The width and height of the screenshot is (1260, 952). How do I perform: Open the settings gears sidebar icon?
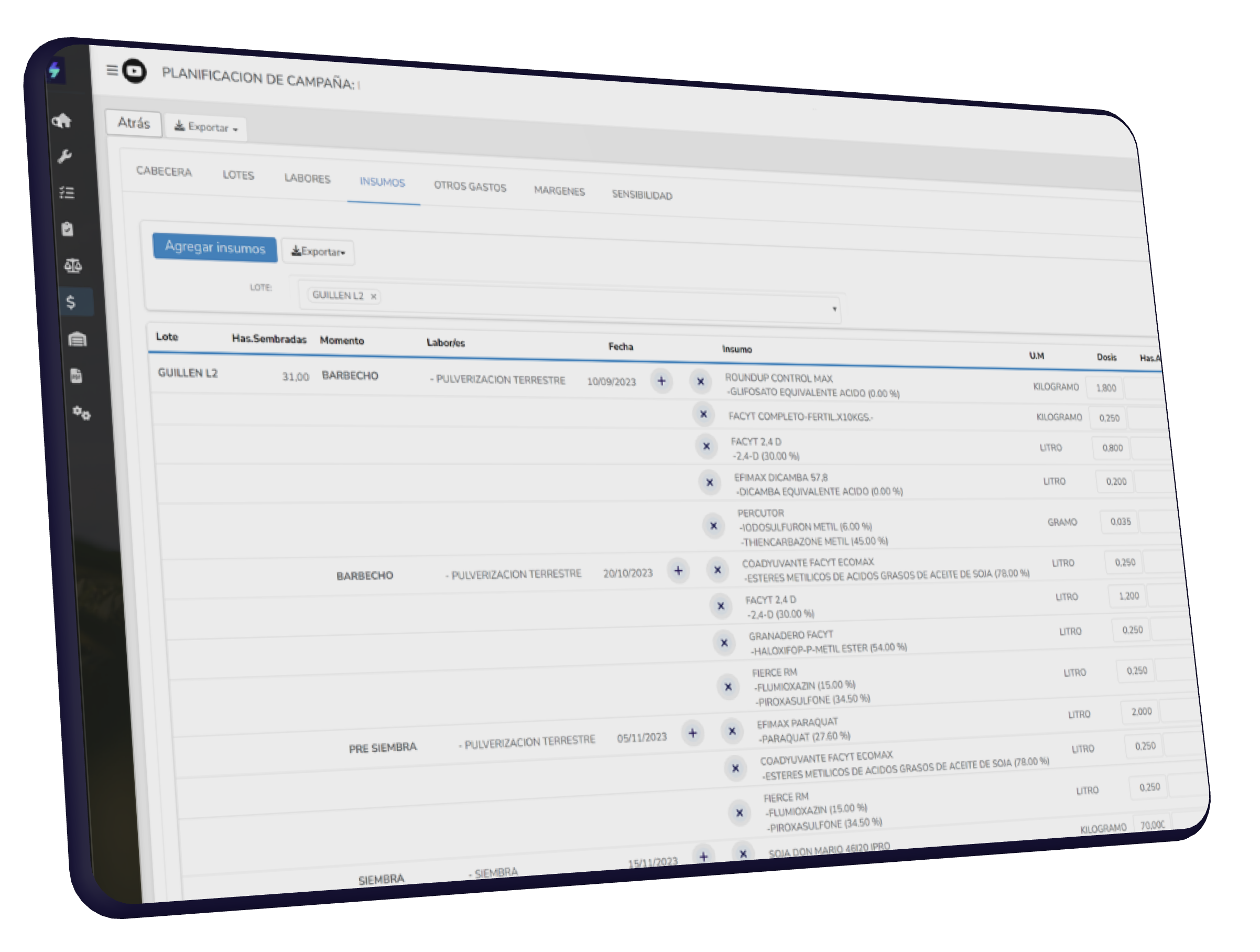click(x=81, y=413)
